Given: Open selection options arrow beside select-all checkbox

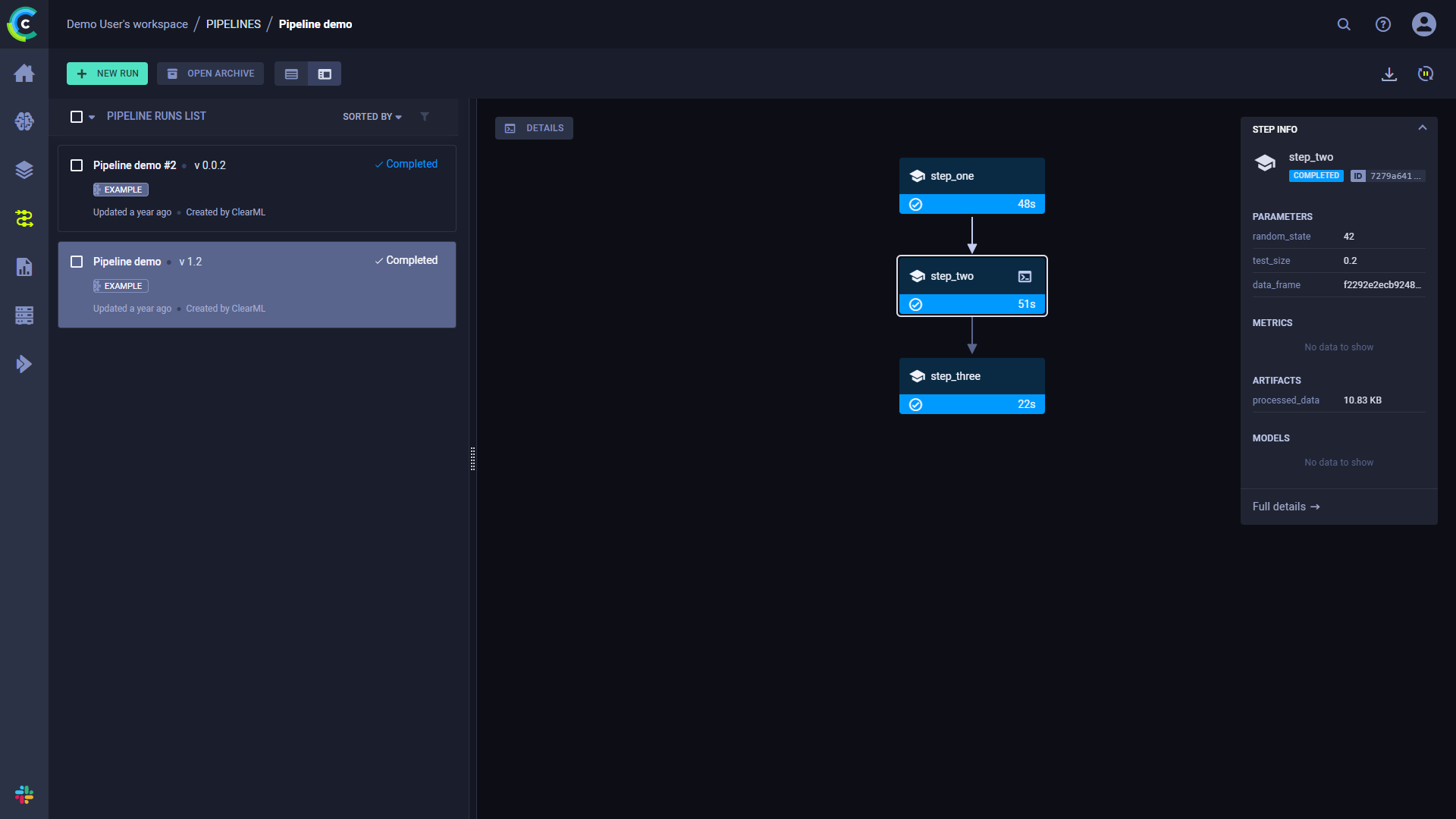Looking at the screenshot, I should pos(92,118).
